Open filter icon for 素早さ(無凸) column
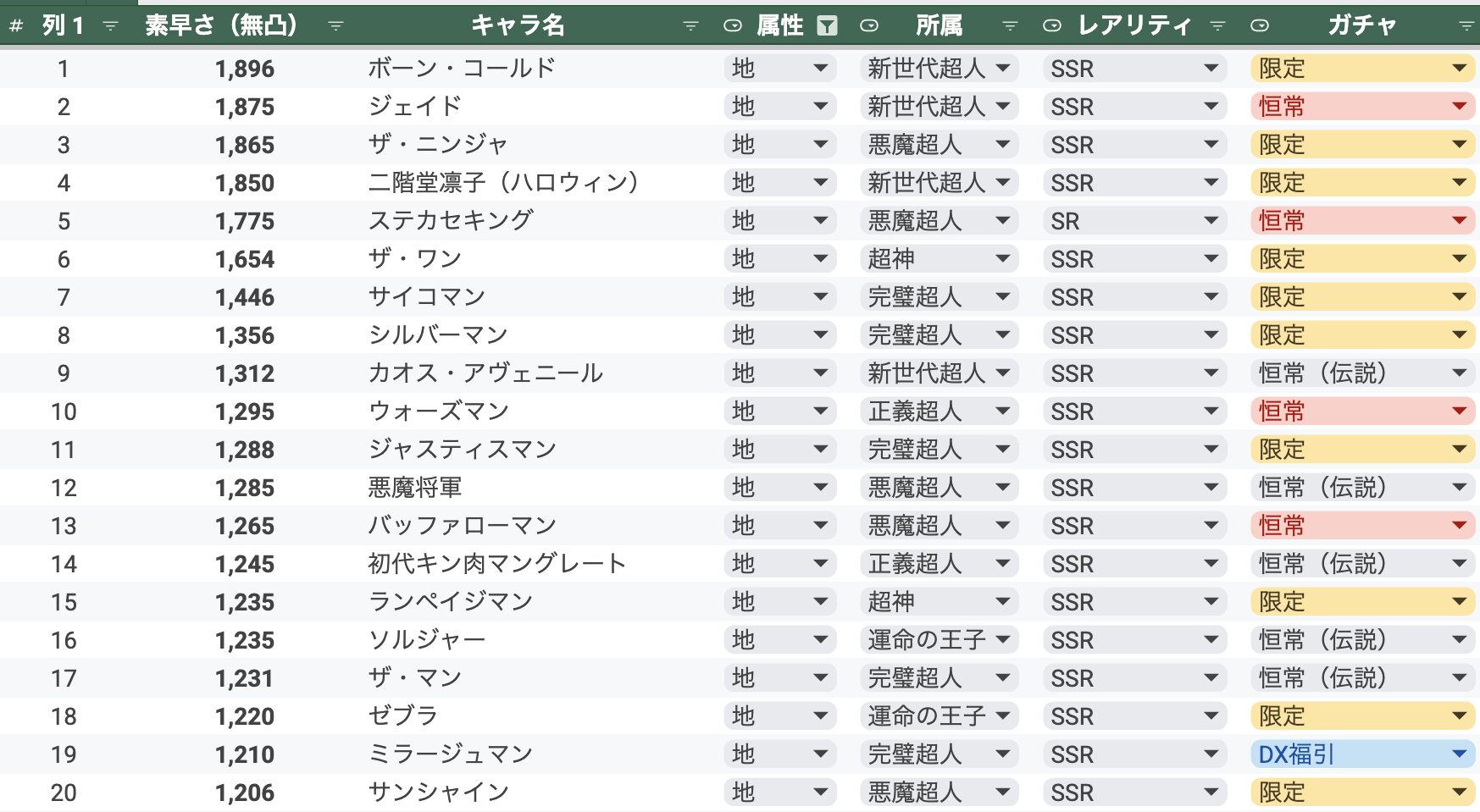 point(335,26)
